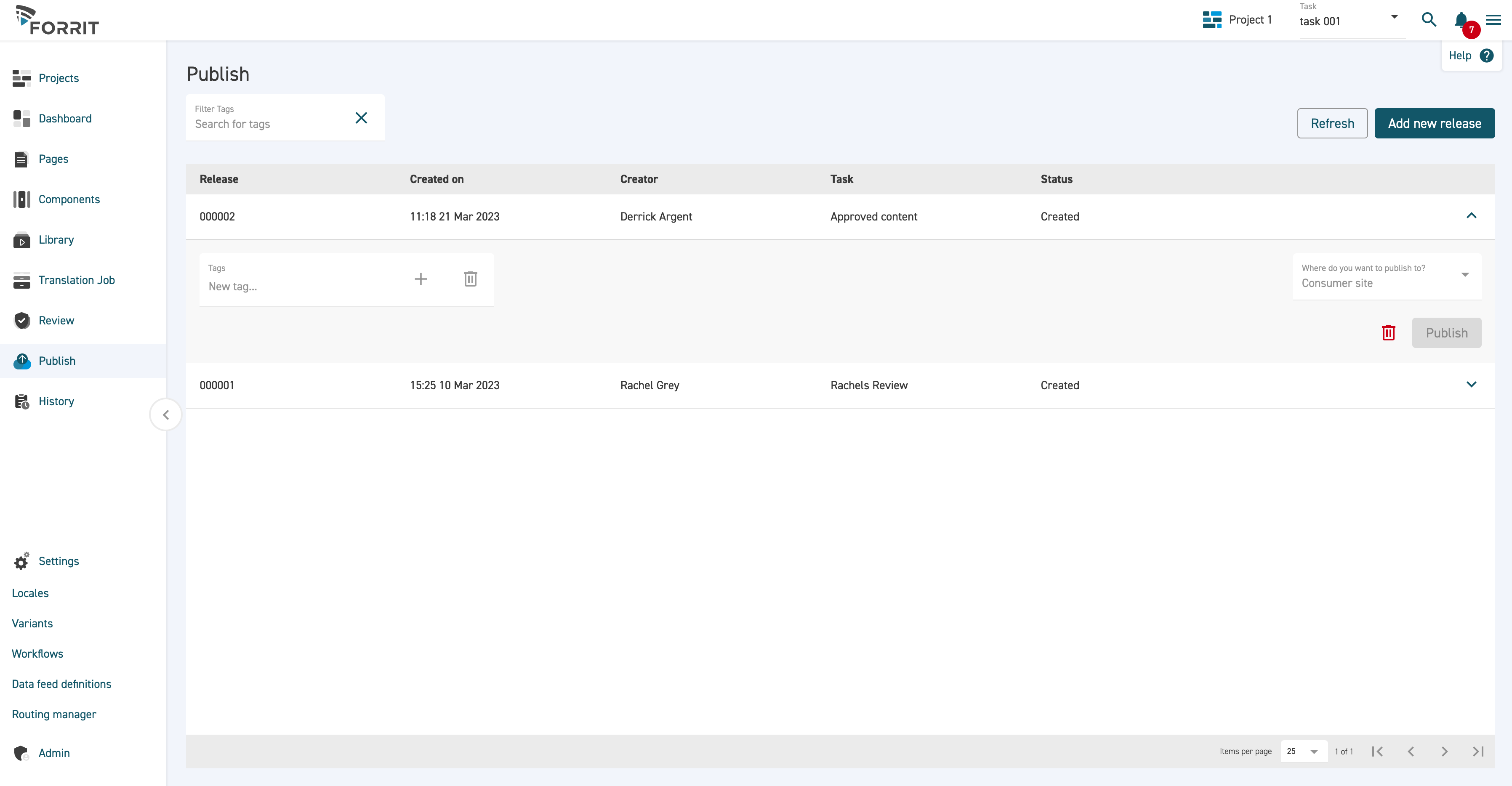
Task: Click the Help question mark icon
Action: point(1487,56)
